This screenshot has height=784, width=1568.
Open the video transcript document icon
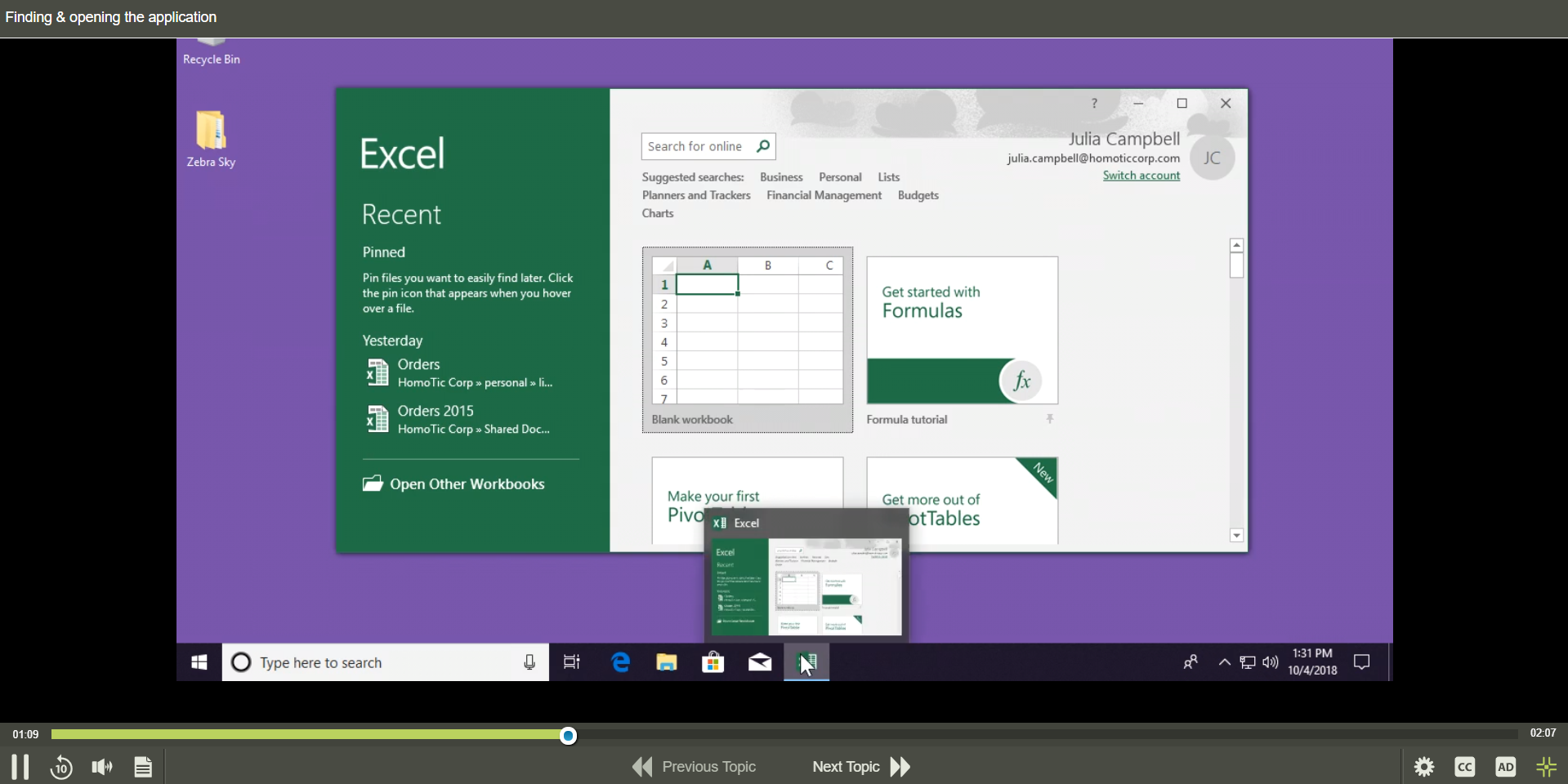click(x=143, y=766)
